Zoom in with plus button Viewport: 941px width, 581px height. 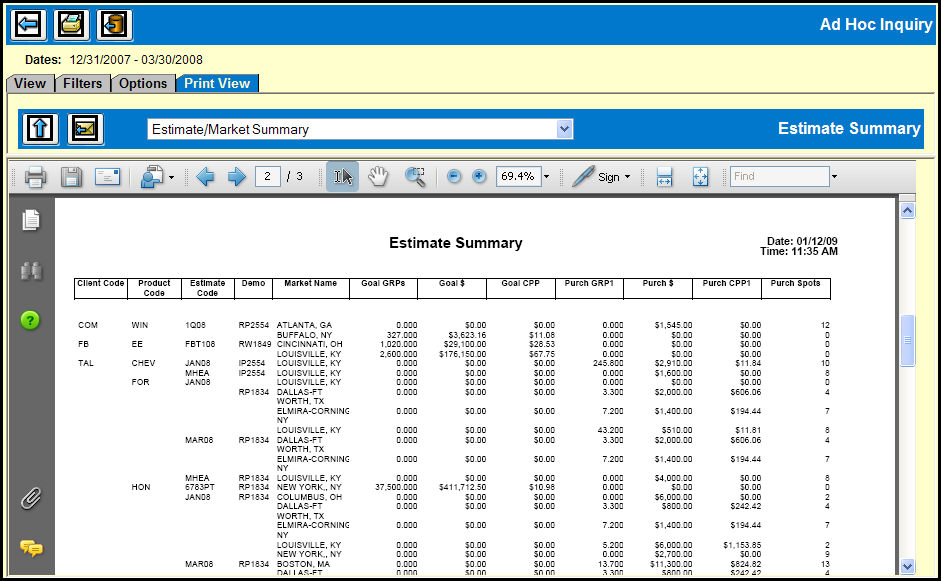tap(479, 176)
